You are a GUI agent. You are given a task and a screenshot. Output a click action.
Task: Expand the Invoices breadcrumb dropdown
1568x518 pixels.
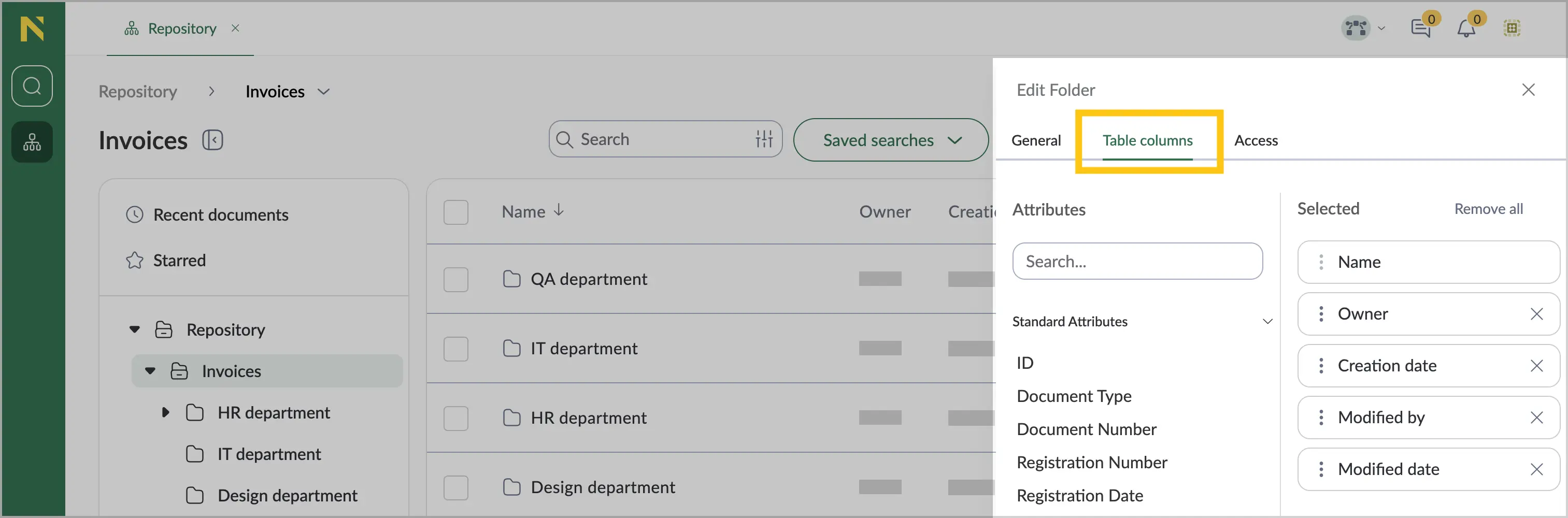(324, 92)
